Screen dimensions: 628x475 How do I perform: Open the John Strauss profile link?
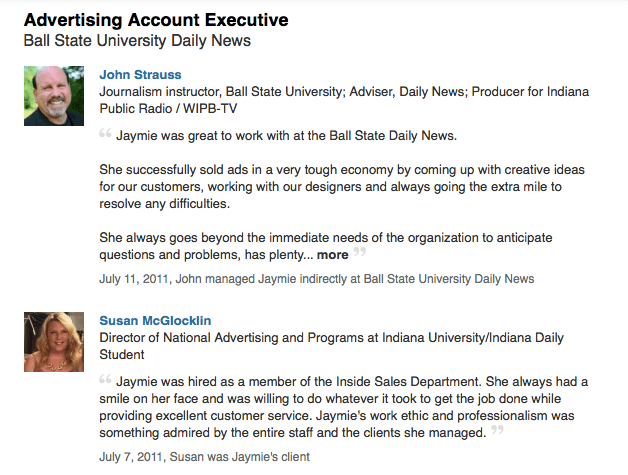point(140,75)
